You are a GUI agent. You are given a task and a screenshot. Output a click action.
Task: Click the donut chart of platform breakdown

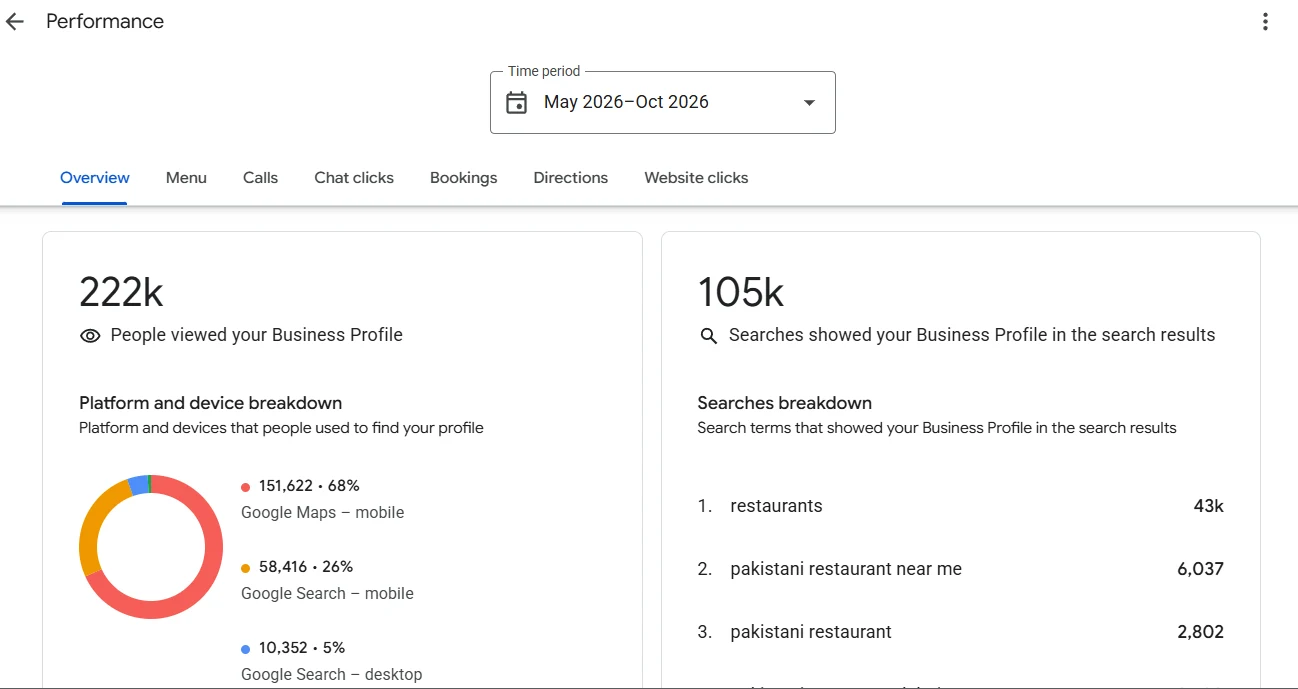[151, 547]
